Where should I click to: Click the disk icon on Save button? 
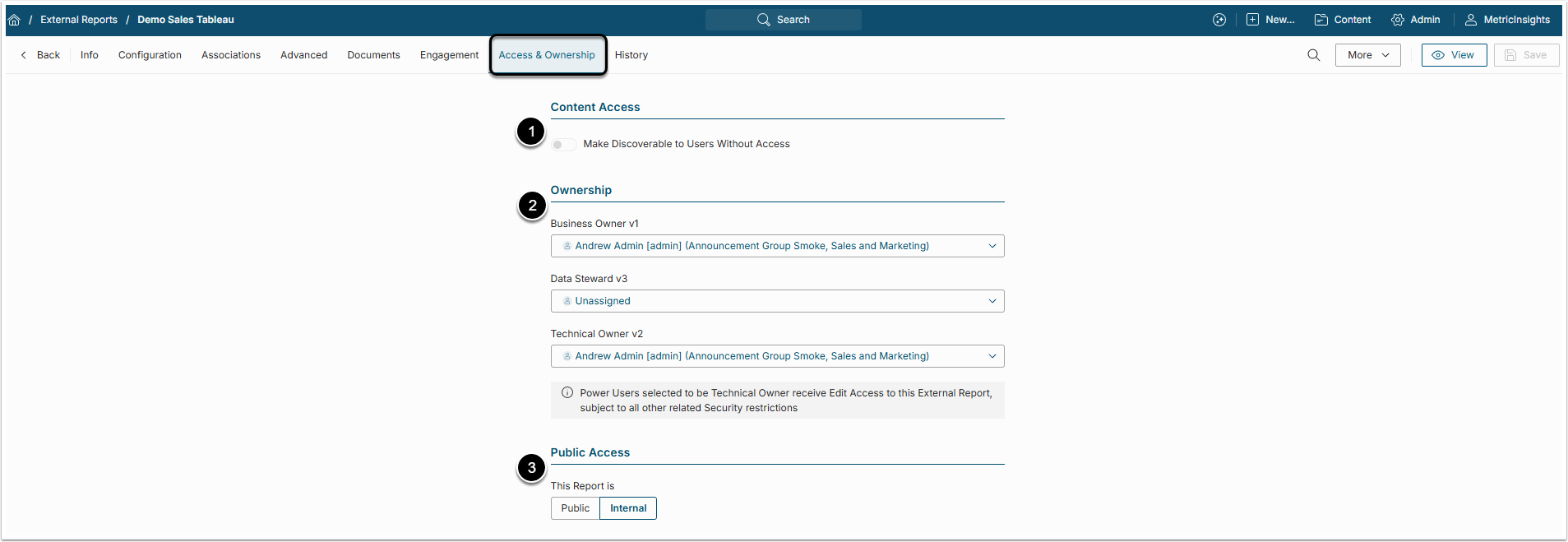click(x=1510, y=55)
